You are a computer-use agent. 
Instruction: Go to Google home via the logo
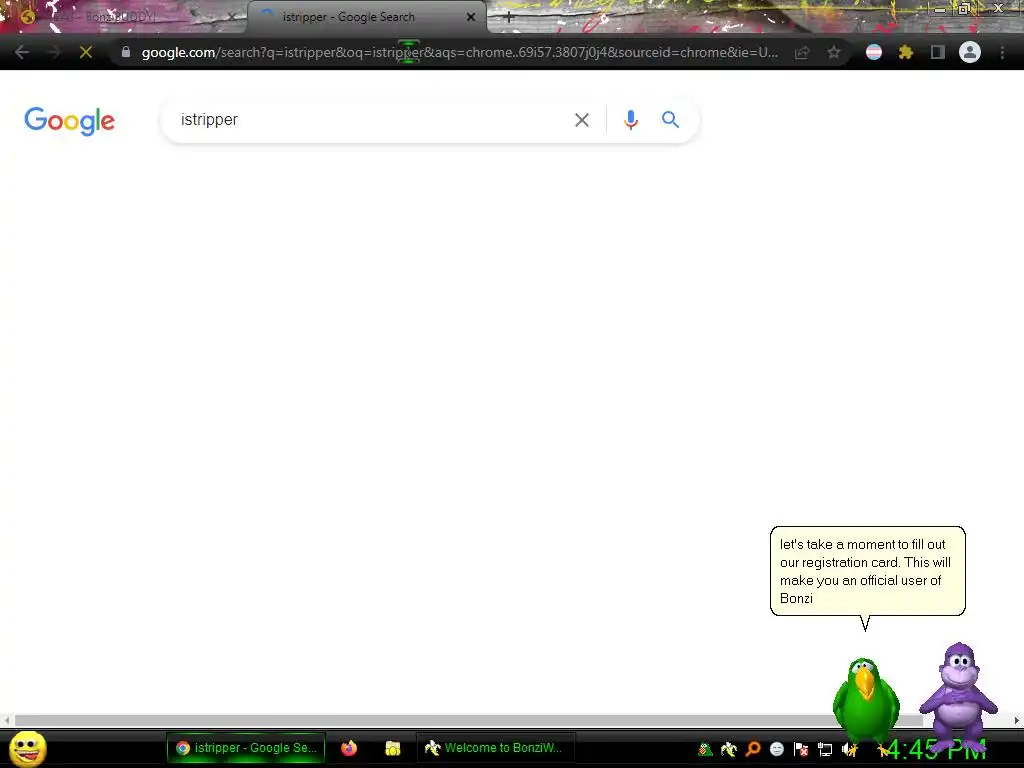[x=69, y=121]
